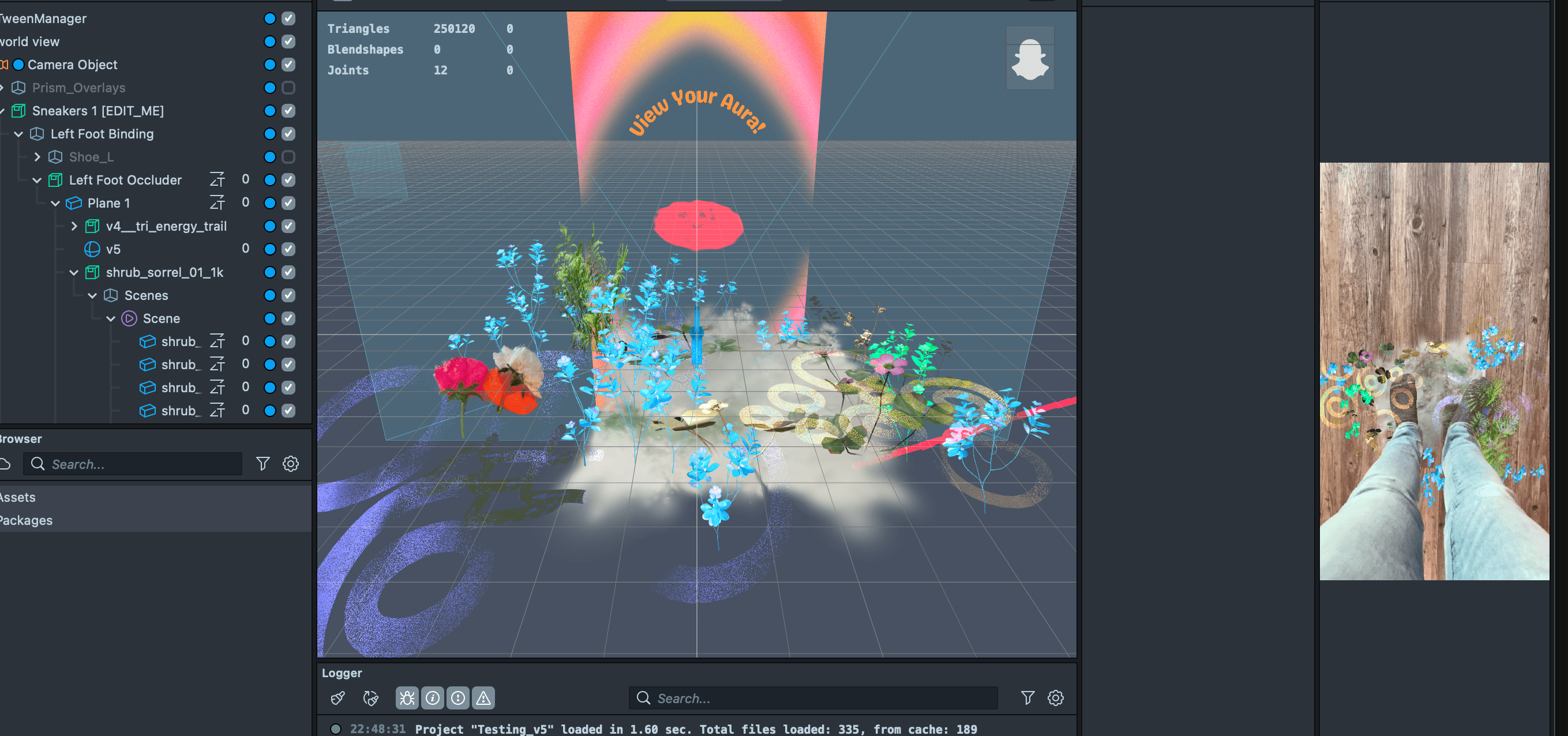Expand the v4__tri_energy_trail node

point(74,227)
